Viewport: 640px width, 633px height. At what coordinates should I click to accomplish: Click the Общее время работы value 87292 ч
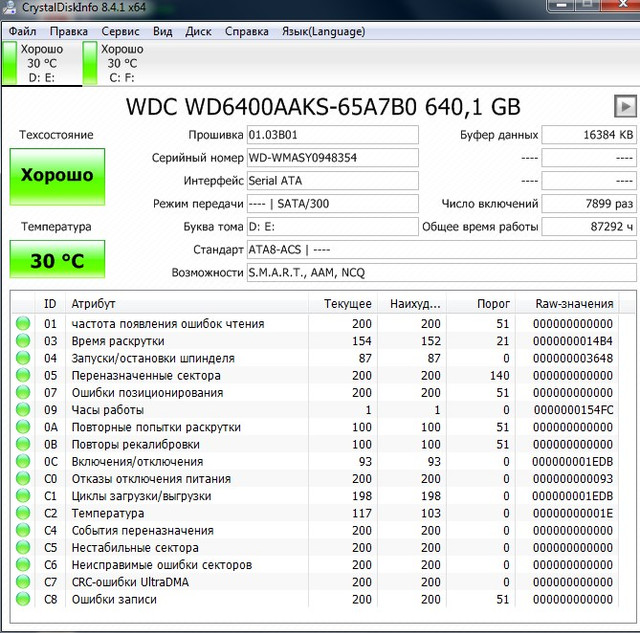[589, 226]
